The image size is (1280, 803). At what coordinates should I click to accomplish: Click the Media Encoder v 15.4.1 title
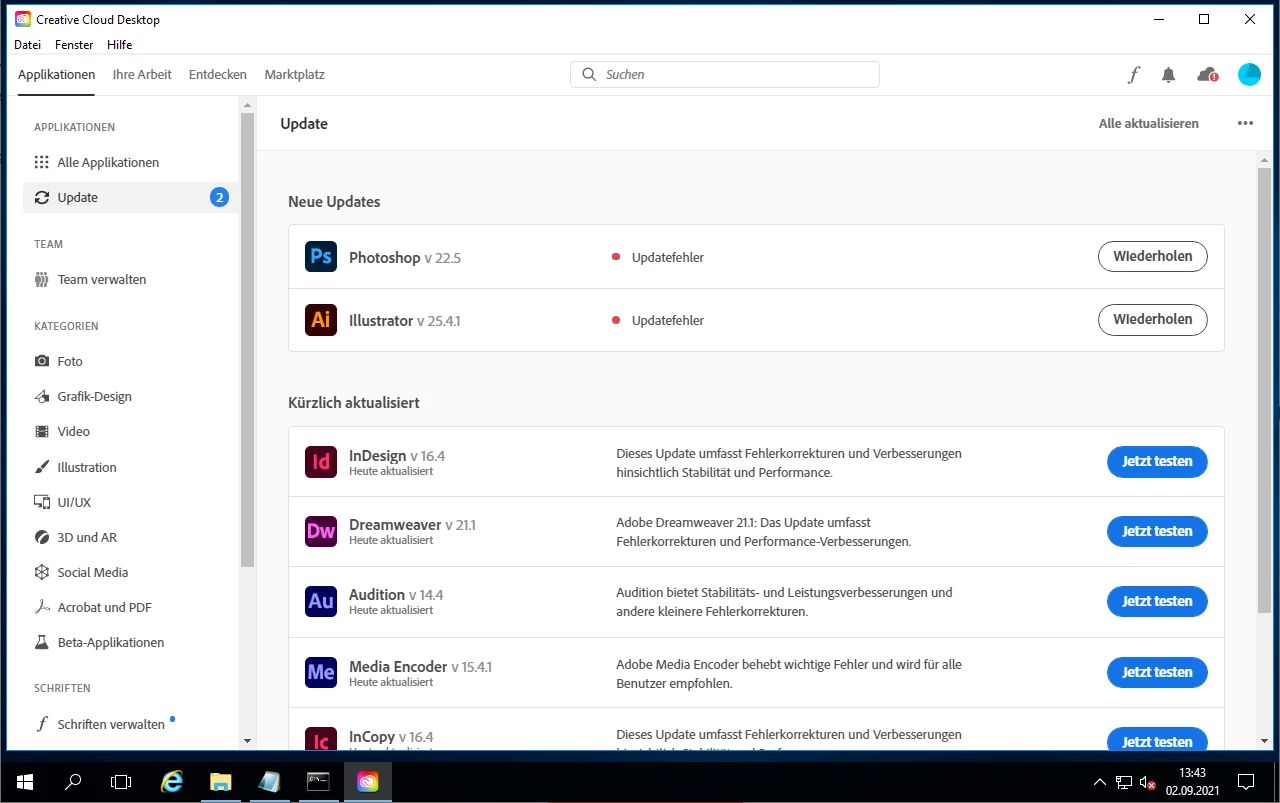420,667
